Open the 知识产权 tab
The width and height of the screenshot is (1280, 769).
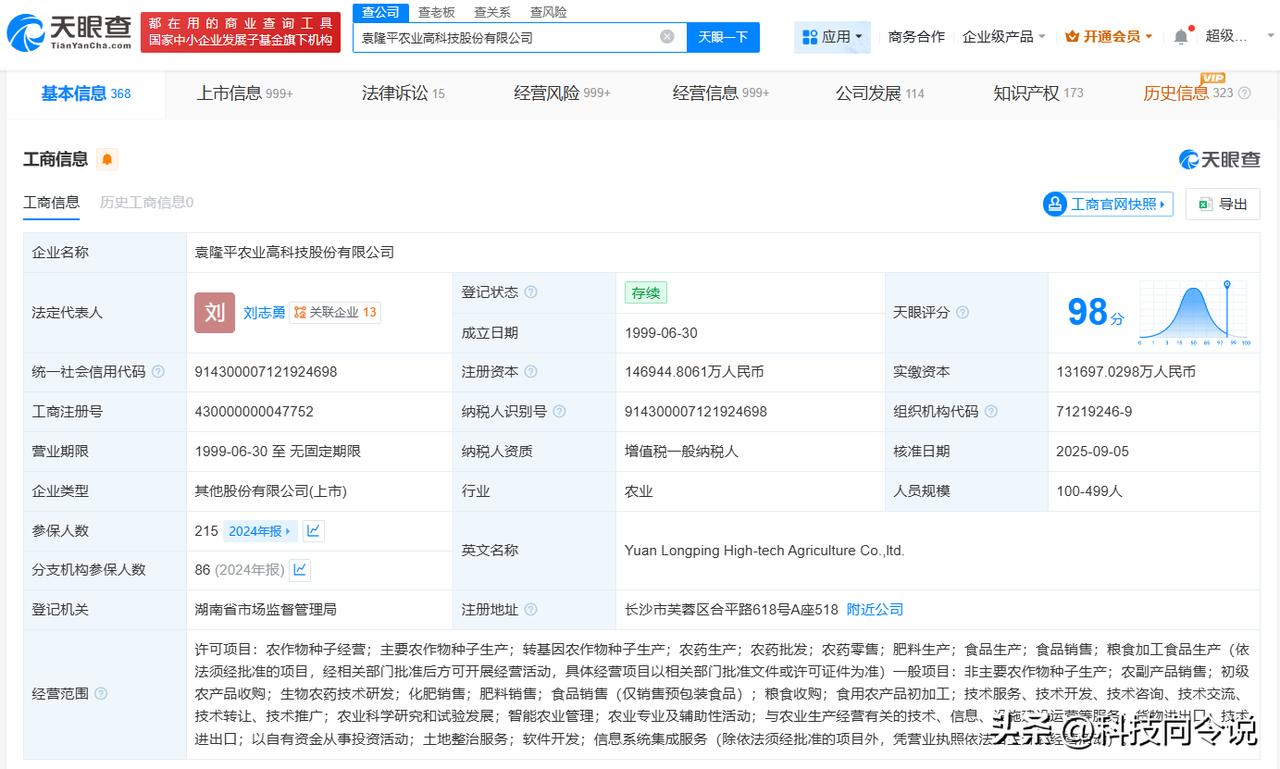[1038, 93]
